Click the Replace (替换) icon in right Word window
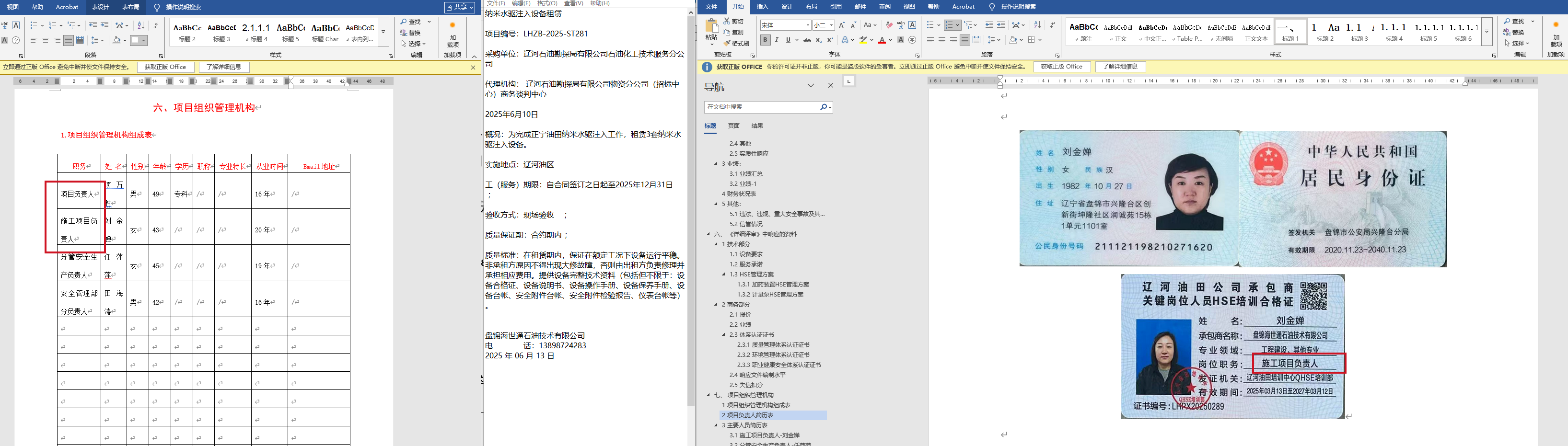 click(x=1507, y=32)
